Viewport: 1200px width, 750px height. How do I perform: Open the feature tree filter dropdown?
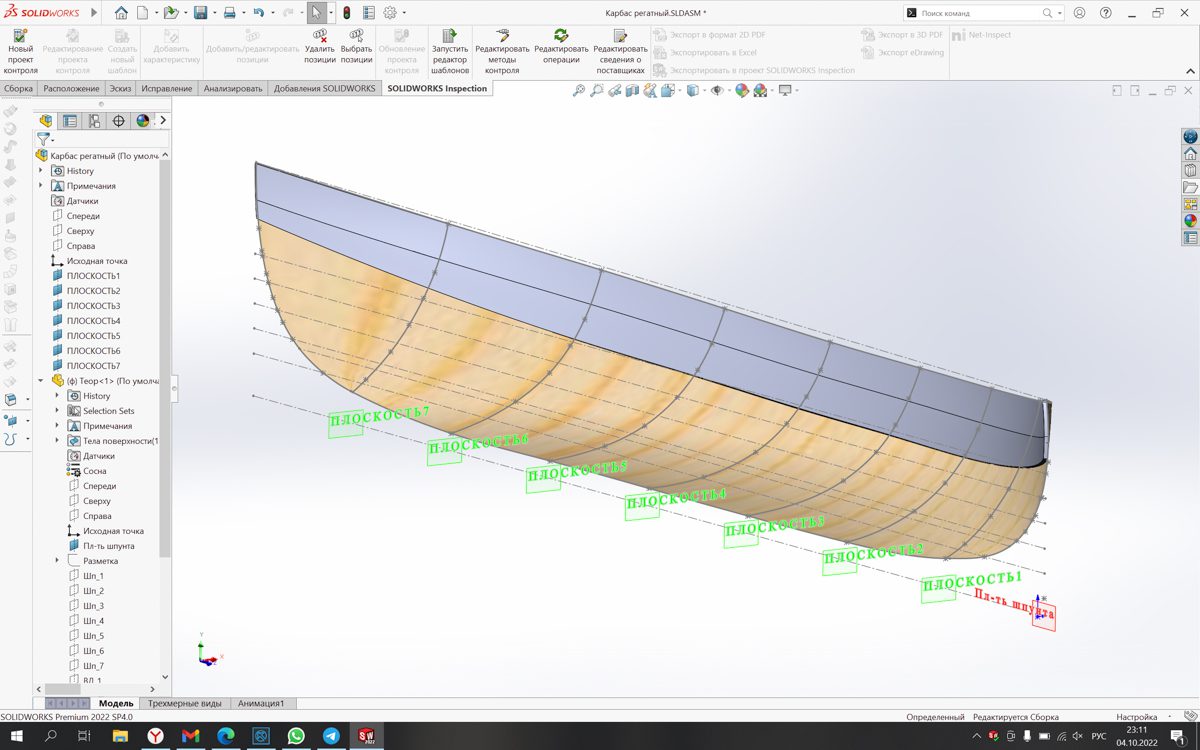(x=45, y=140)
